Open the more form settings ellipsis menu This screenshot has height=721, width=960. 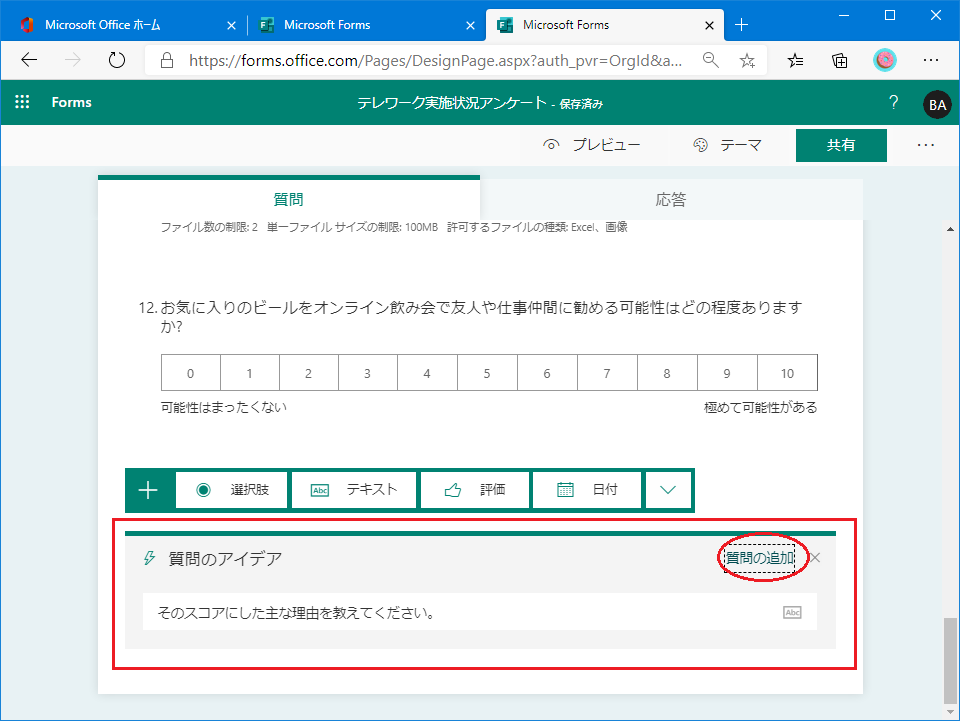pos(925,145)
